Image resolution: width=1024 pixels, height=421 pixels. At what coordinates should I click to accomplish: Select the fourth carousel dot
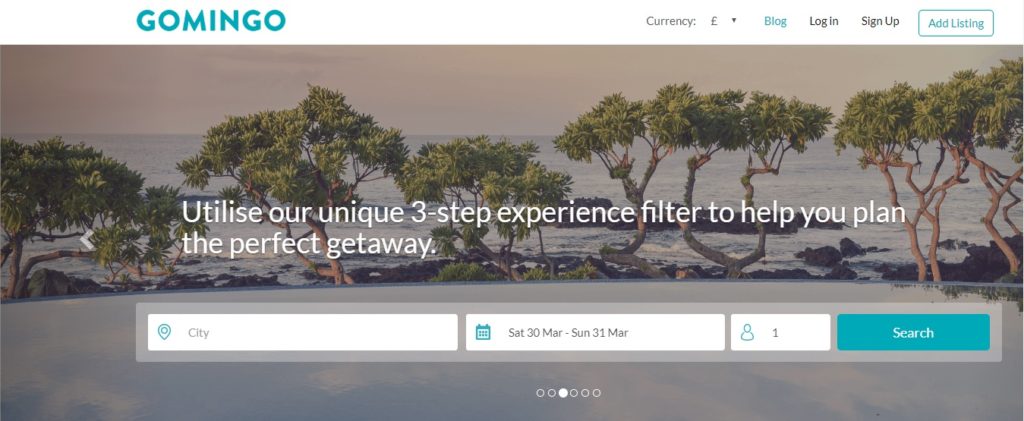pyautogui.click(x=573, y=393)
